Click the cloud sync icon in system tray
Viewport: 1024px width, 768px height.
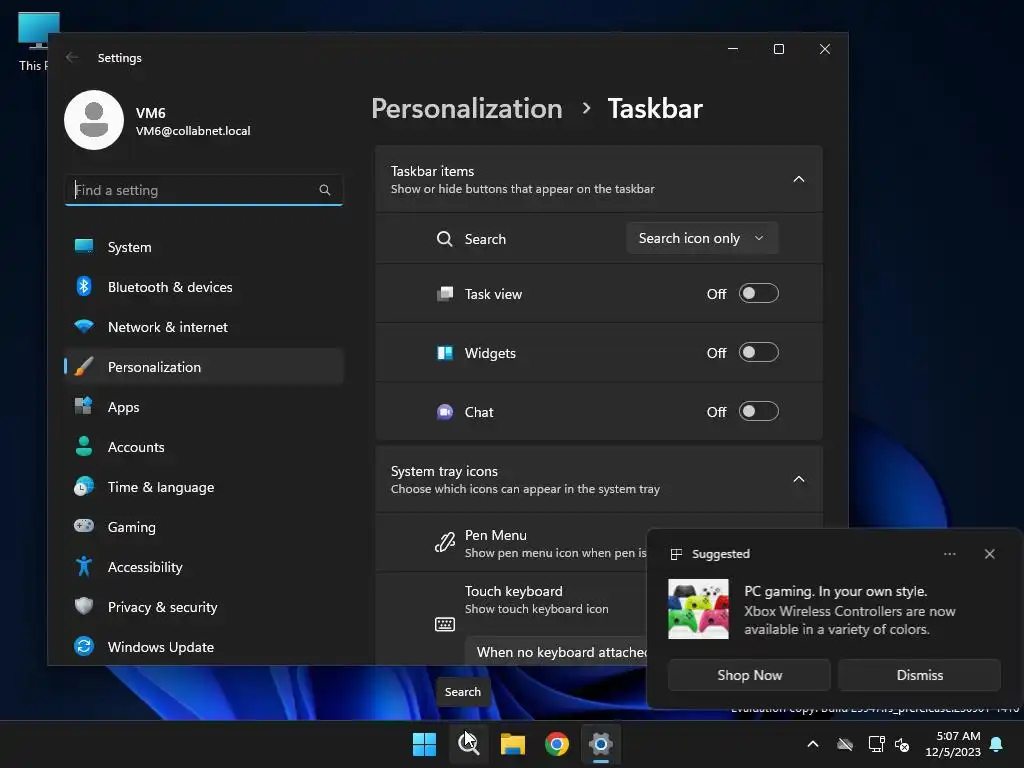pos(845,744)
